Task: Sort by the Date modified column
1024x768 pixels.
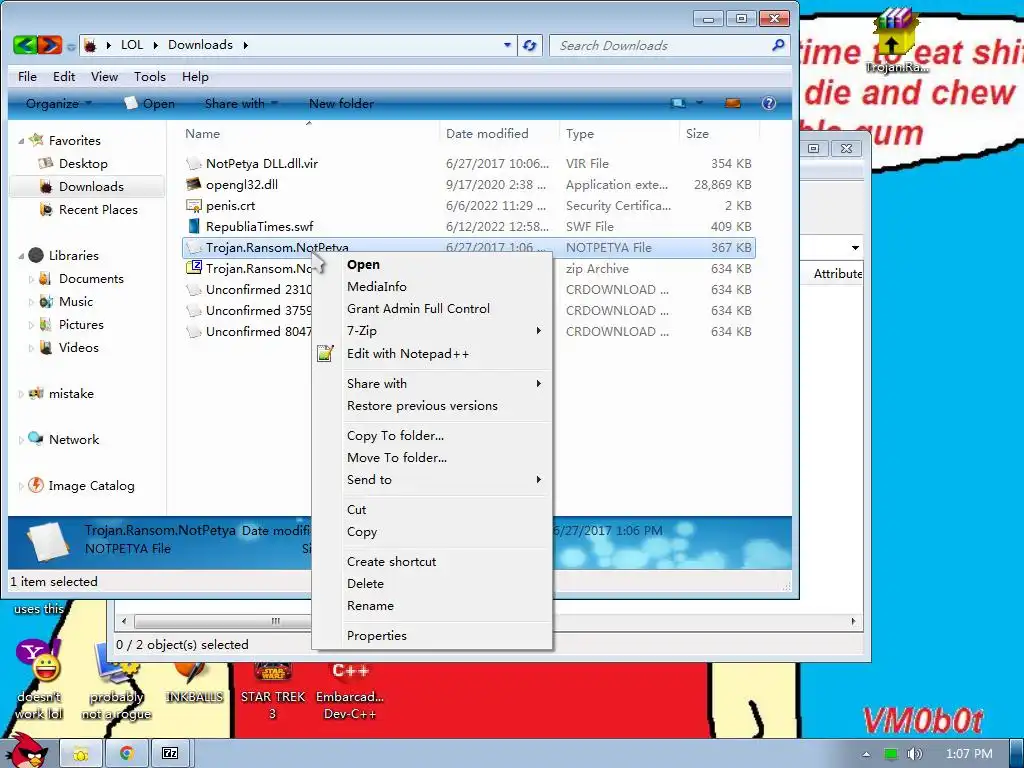Action: point(487,133)
